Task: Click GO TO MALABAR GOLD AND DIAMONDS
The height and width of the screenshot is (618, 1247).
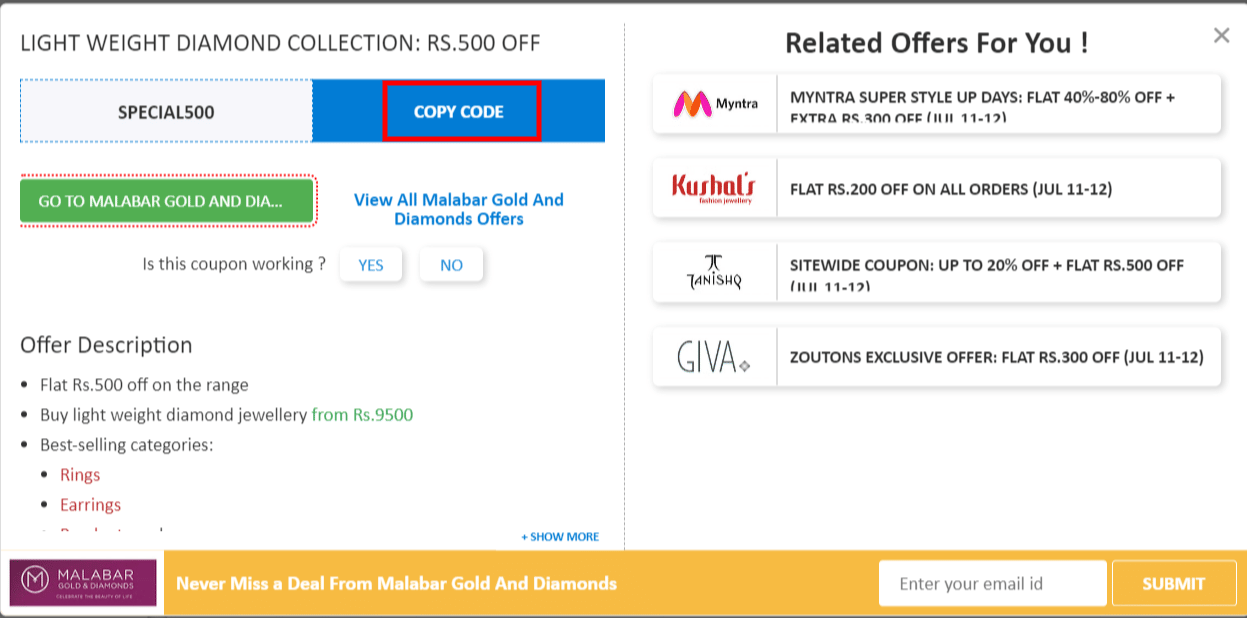Action: pyautogui.click(x=166, y=201)
